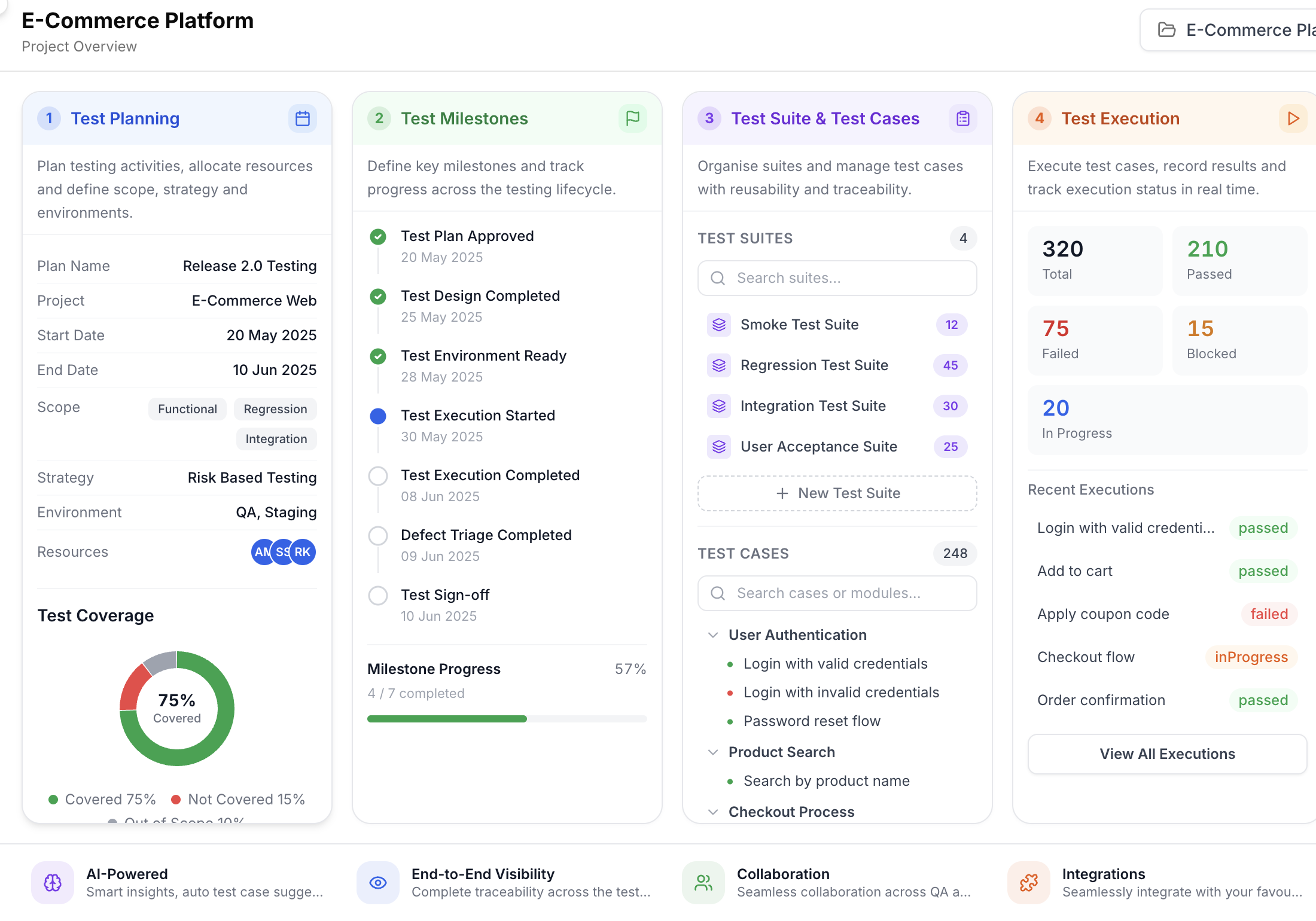The image size is (1316, 921).
Task: Click the Integrations puzzle icon
Action: 1029,883
